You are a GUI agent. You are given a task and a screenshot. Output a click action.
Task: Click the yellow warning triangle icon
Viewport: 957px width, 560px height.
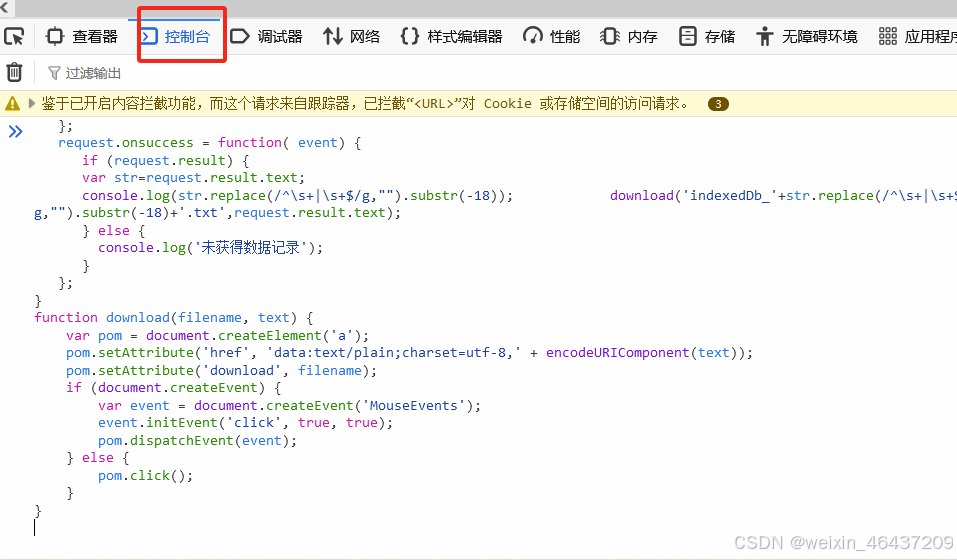point(12,104)
